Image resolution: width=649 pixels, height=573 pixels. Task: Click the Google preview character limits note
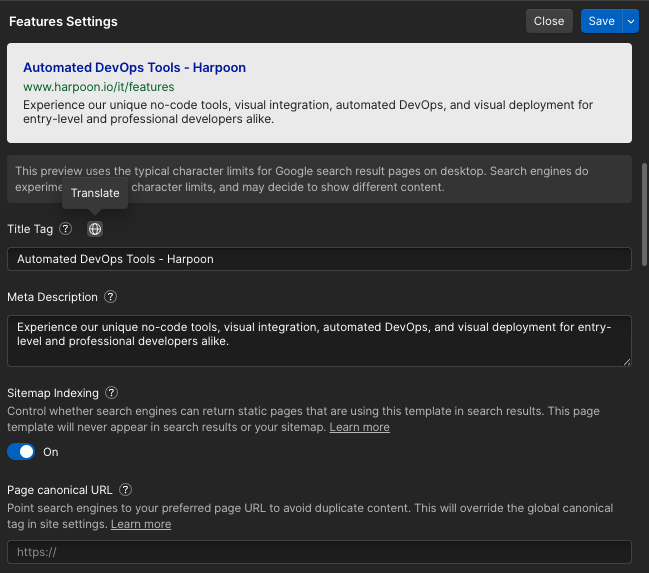[x=319, y=179]
